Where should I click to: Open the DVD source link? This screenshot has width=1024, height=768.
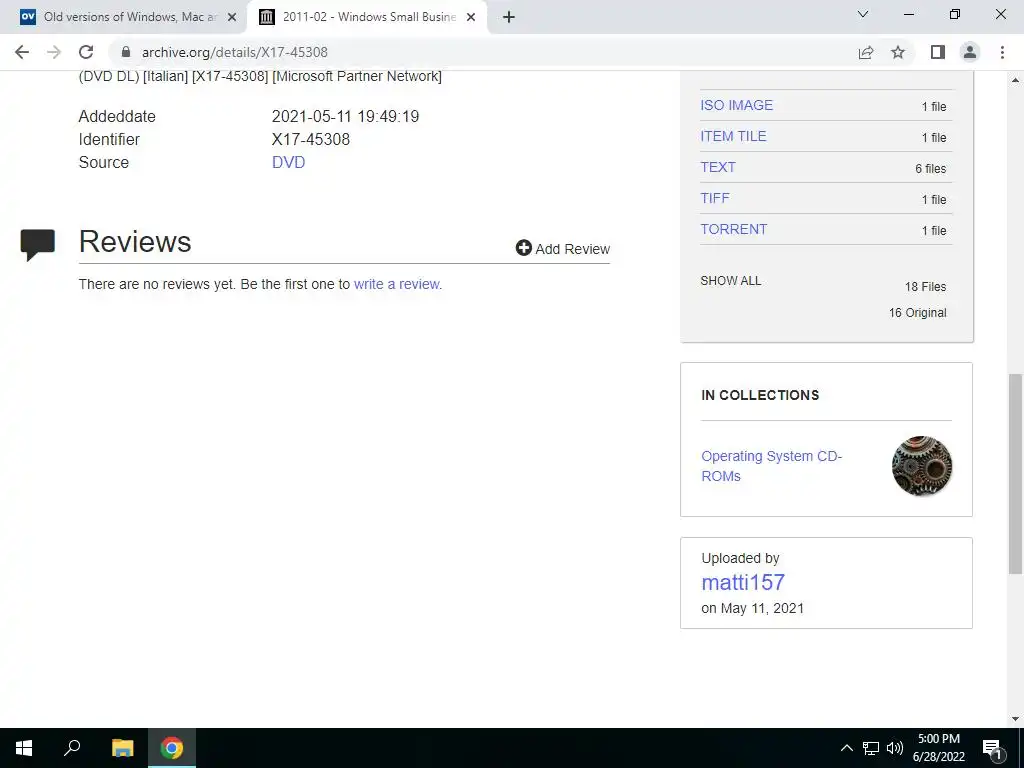[288, 162]
